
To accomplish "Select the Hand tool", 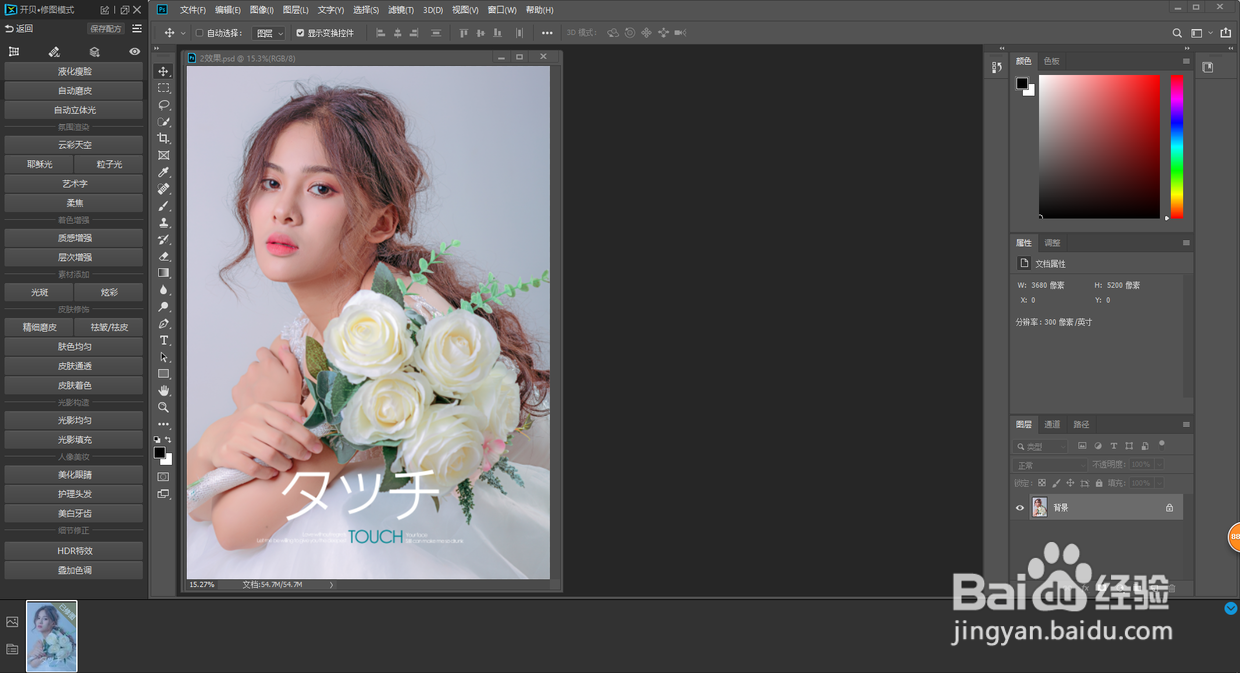I will [x=164, y=391].
